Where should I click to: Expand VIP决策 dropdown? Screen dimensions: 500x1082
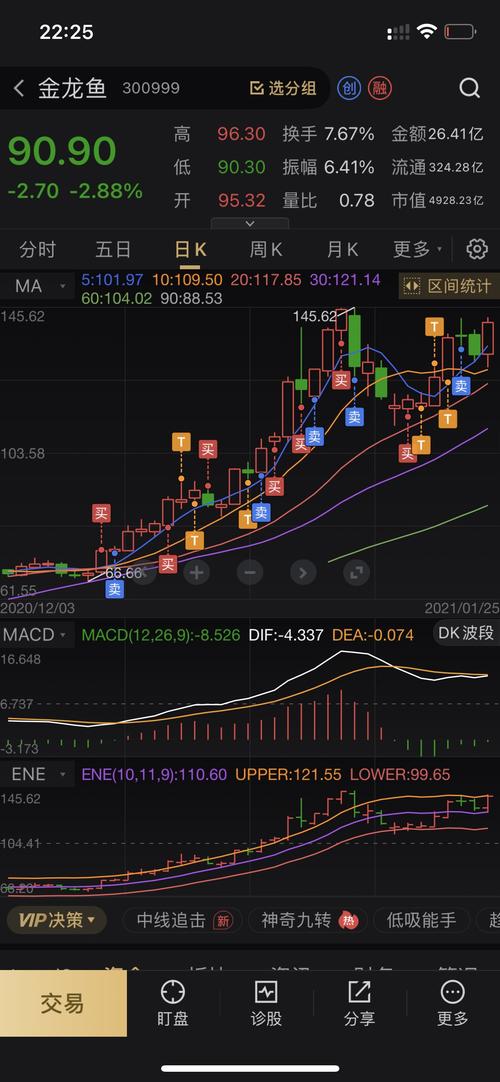coord(57,920)
